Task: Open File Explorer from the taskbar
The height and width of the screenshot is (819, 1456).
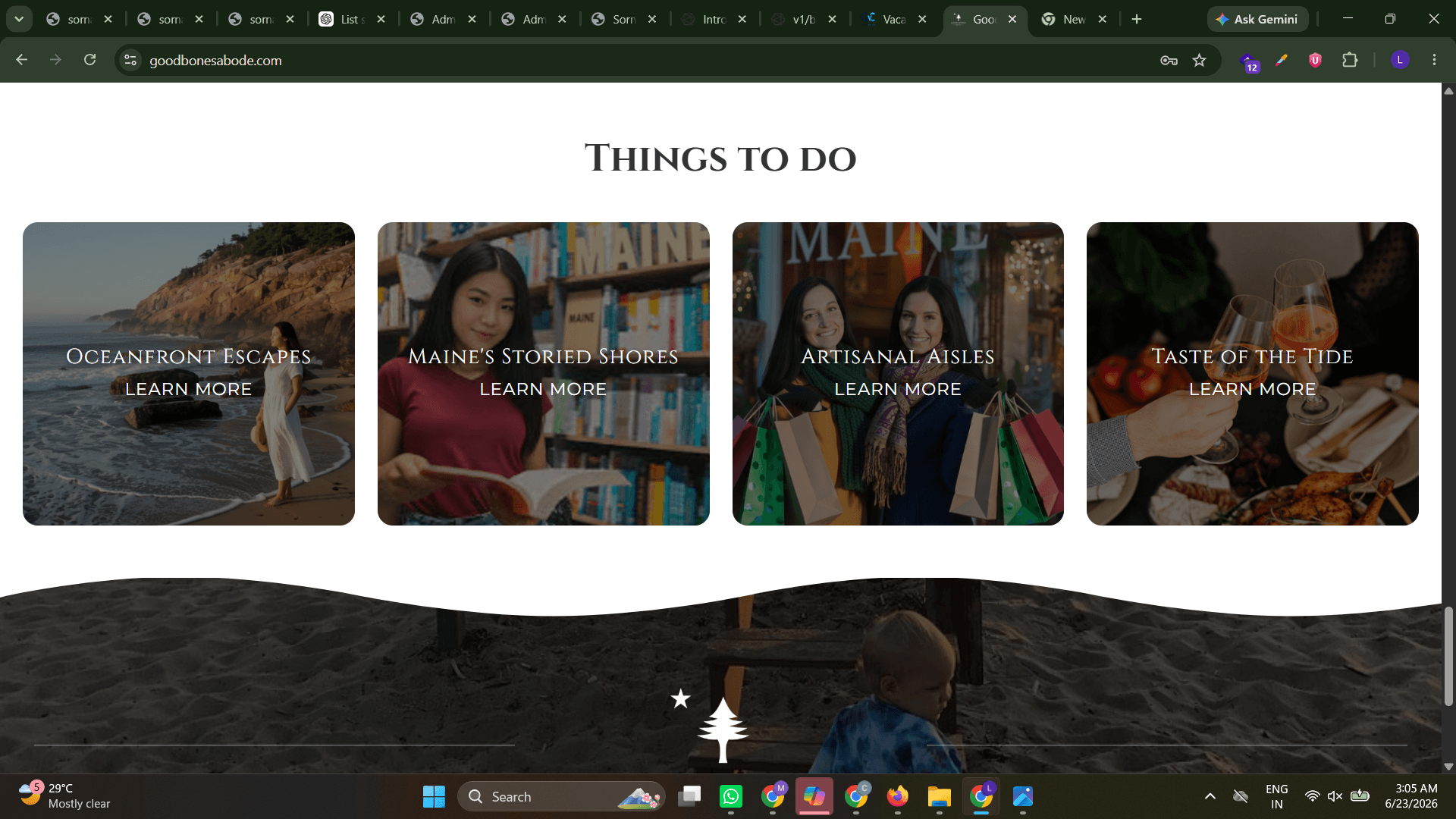Action: click(x=939, y=796)
